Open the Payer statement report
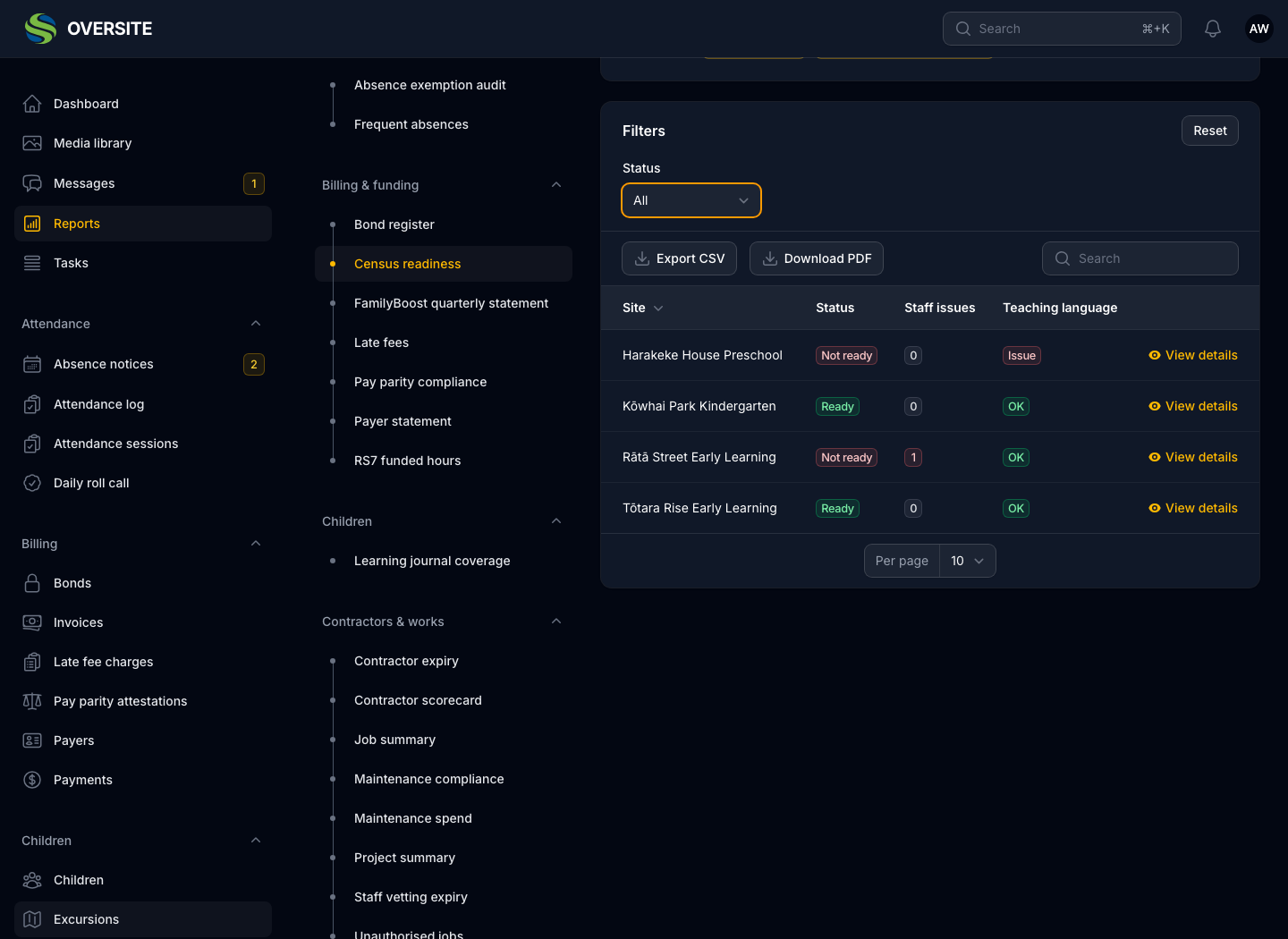This screenshot has width=1288, height=939. pyautogui.click(x=444, y=421)
